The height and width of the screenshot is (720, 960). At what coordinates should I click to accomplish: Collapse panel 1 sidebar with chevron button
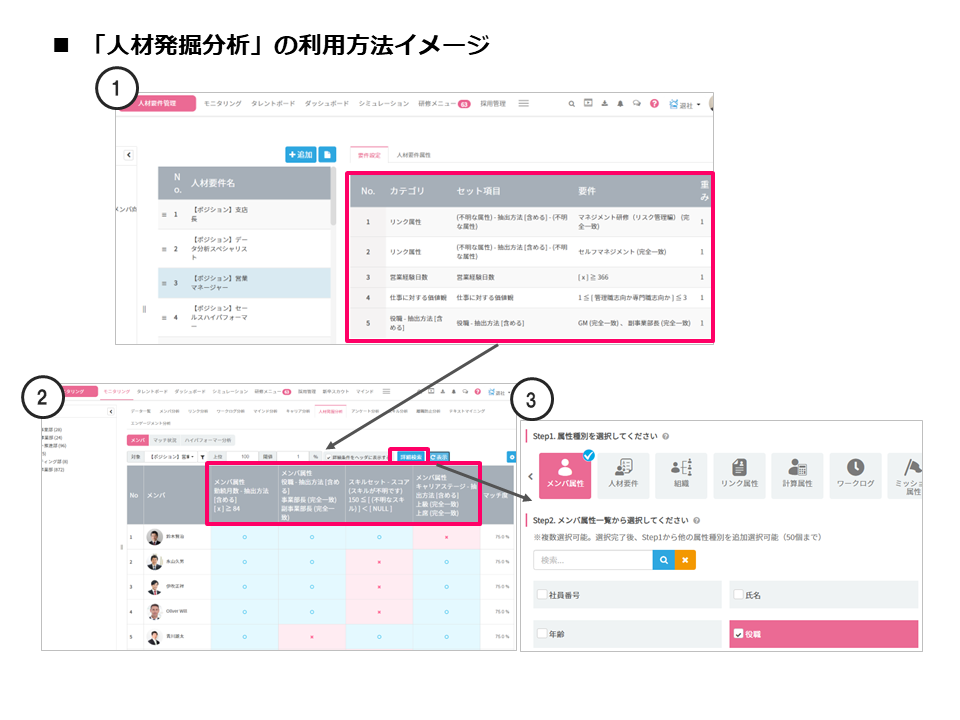(129, 155)
